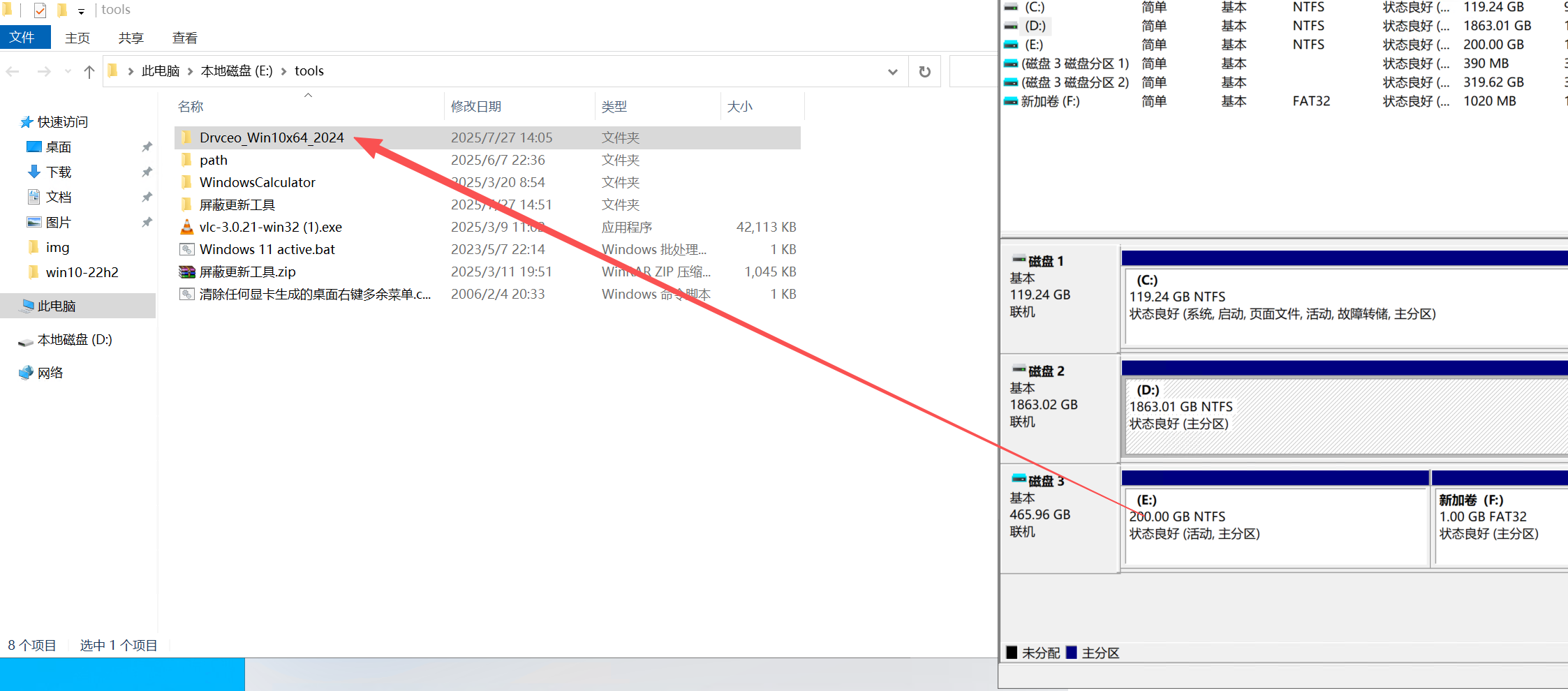Click the Up one level arrow
This screenshot has width=1568, height=691.
point(89,71)
